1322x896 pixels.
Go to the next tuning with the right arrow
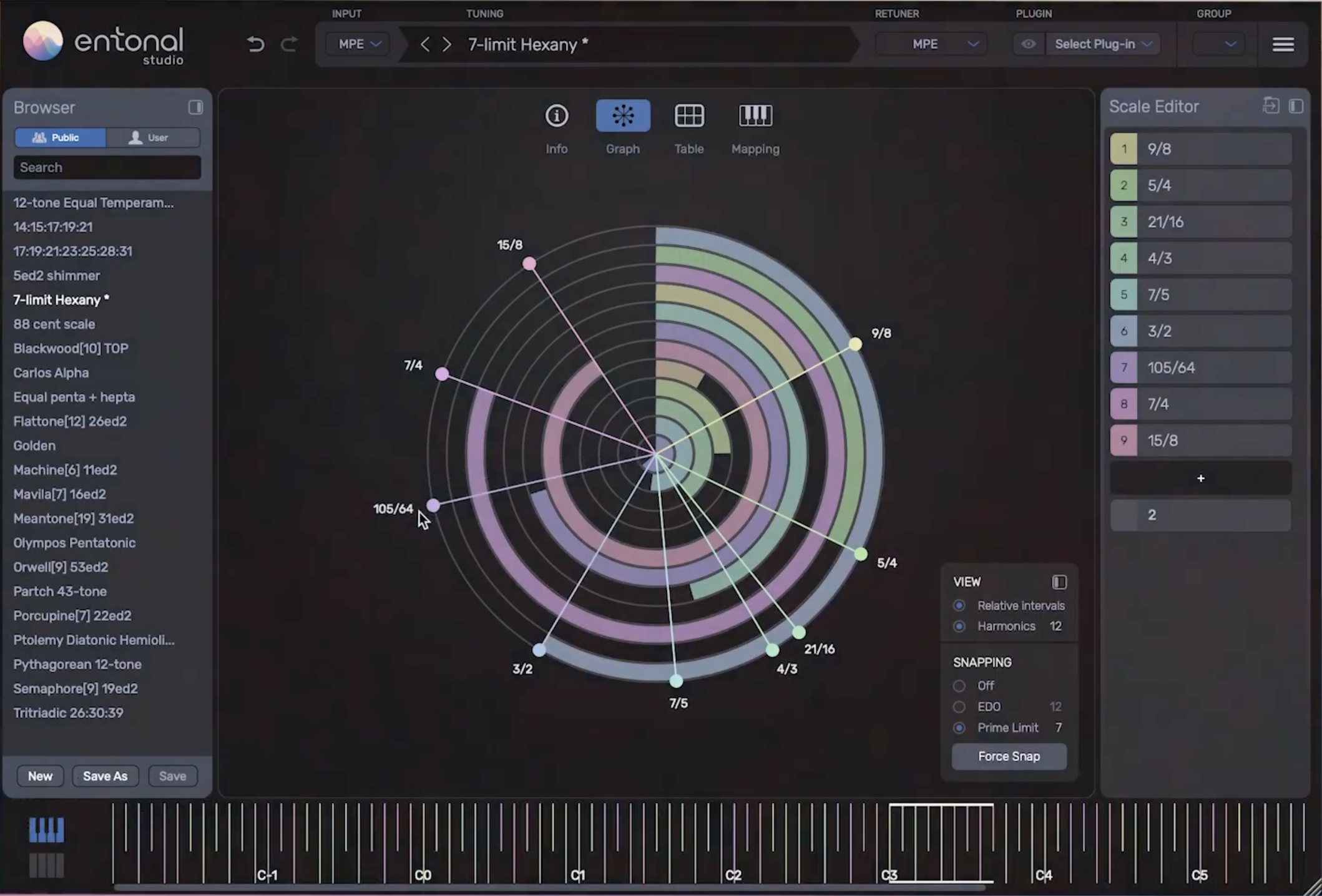coord(447,44)
